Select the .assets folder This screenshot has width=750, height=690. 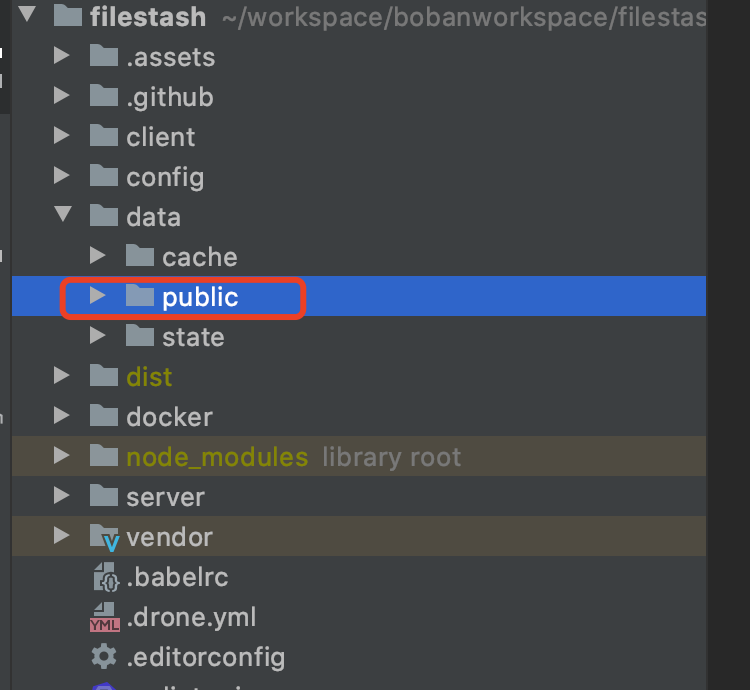tap(169, 57)
